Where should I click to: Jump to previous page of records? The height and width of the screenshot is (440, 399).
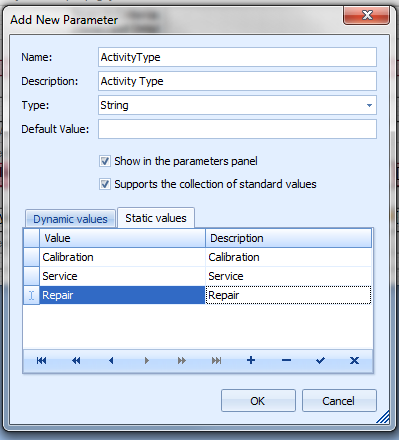coord(76,360)
